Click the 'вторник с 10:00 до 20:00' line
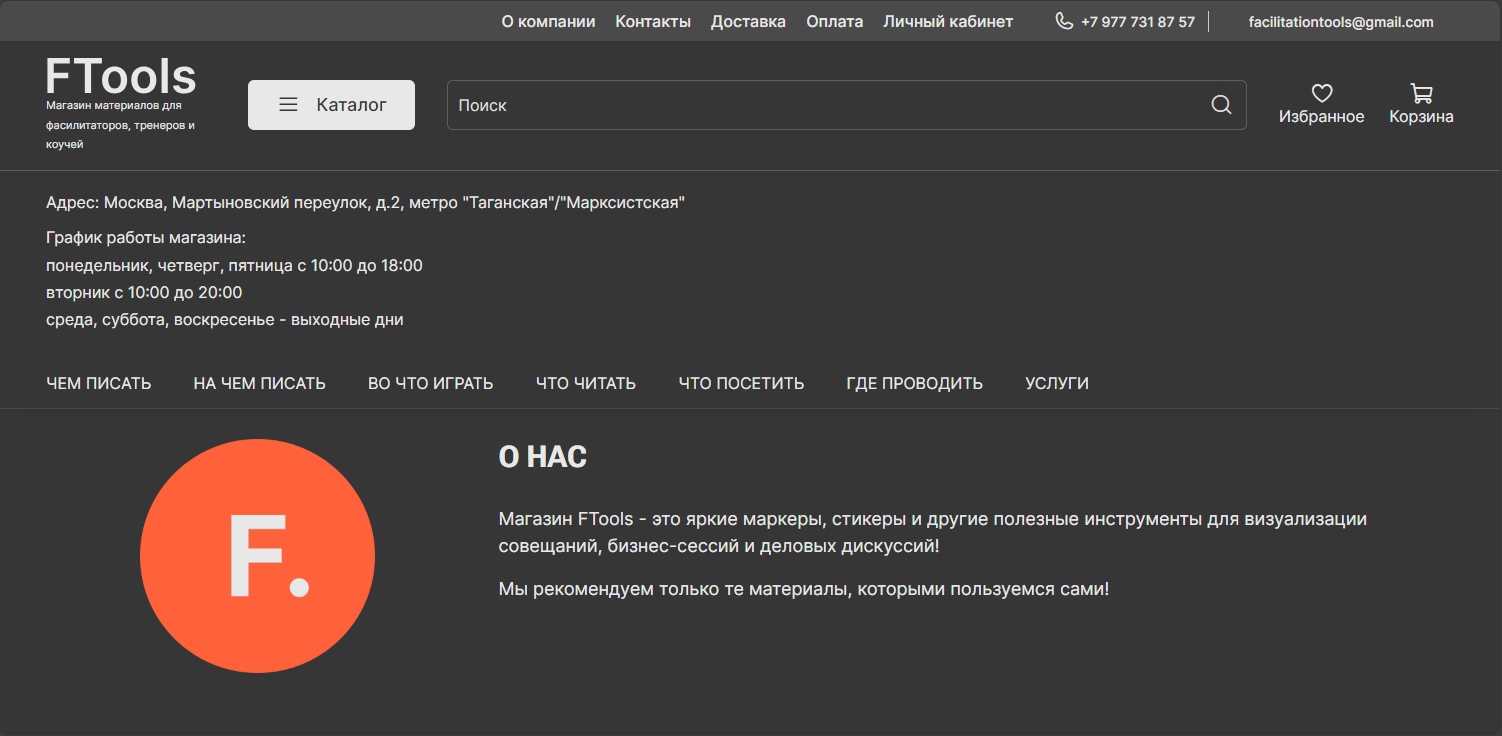This screenshot has height=736, width=1502. click(144, 293)
